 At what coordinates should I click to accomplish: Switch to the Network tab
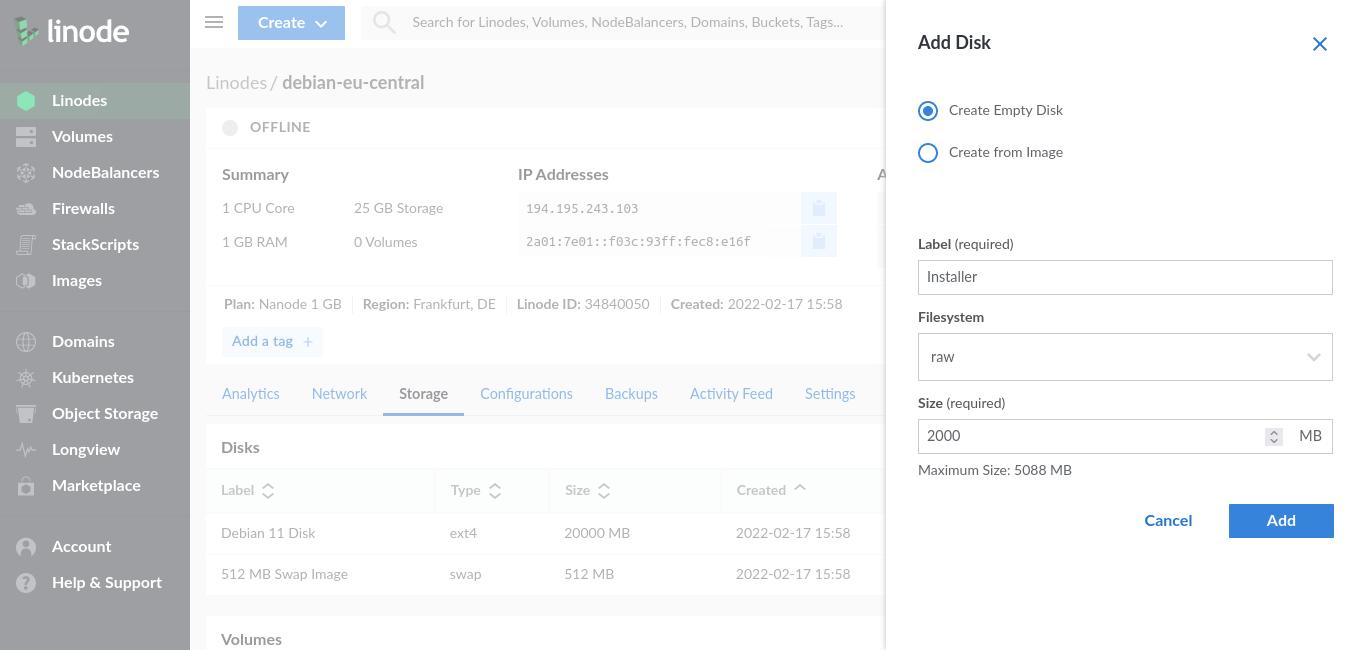[x=339, y=394]
